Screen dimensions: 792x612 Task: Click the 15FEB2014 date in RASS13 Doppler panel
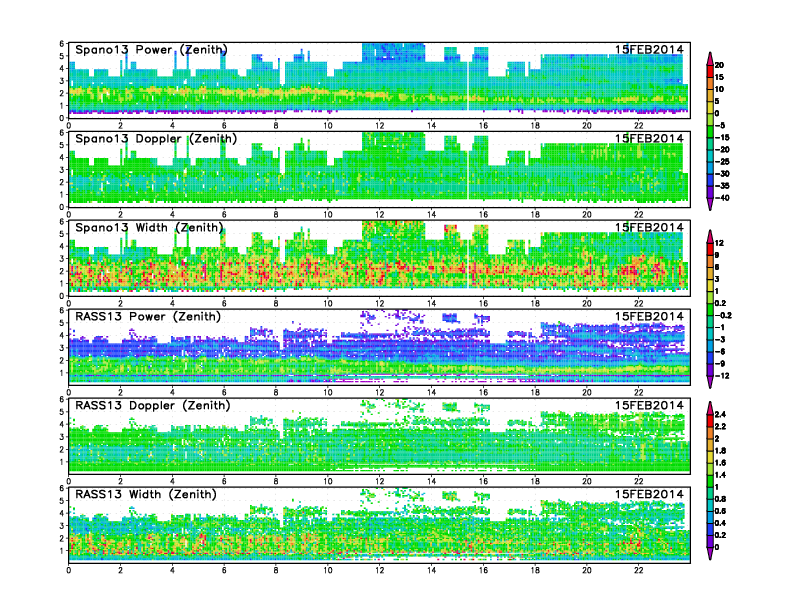[x=649, y=405]
